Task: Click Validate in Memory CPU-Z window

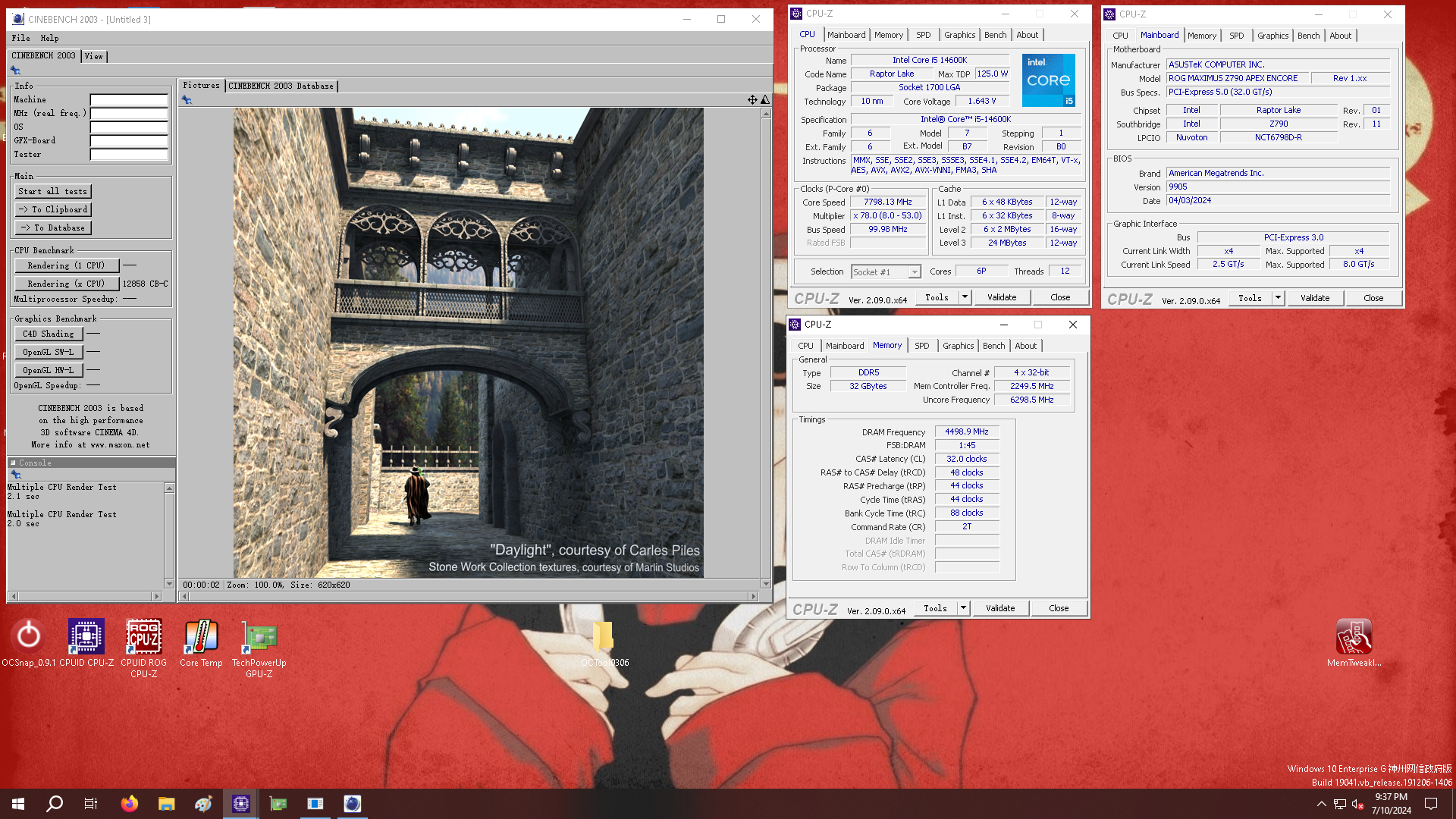Action: coord(1000,608)
